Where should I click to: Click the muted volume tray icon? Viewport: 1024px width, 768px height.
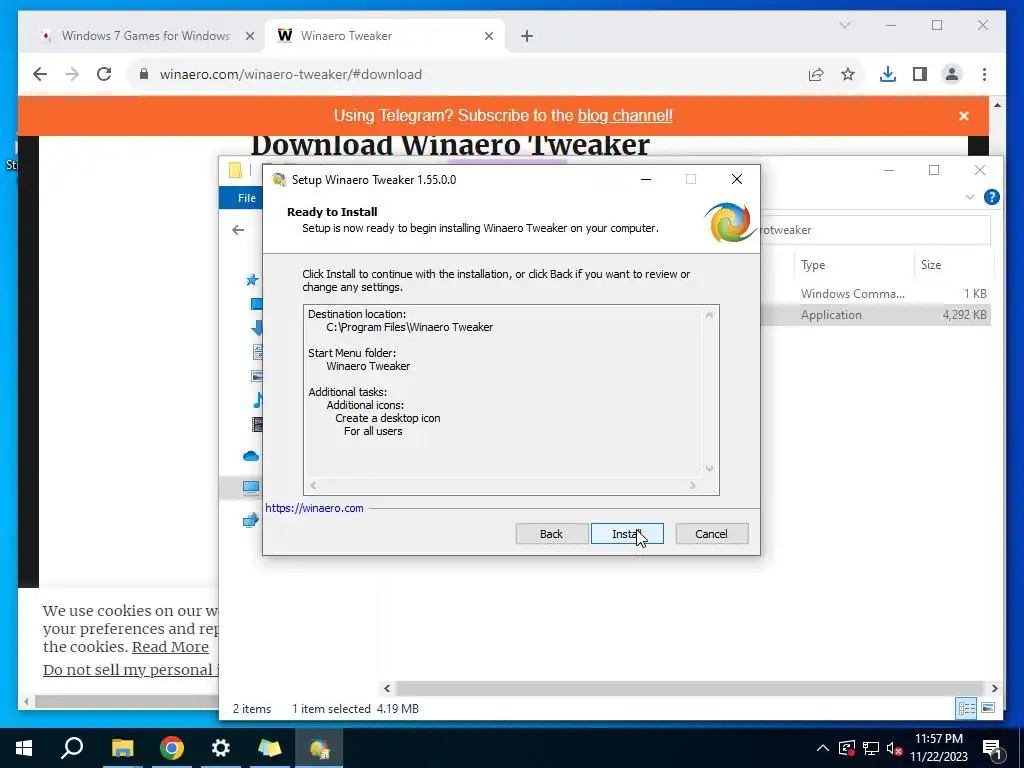pyautogui.click(x=895, y=748)
